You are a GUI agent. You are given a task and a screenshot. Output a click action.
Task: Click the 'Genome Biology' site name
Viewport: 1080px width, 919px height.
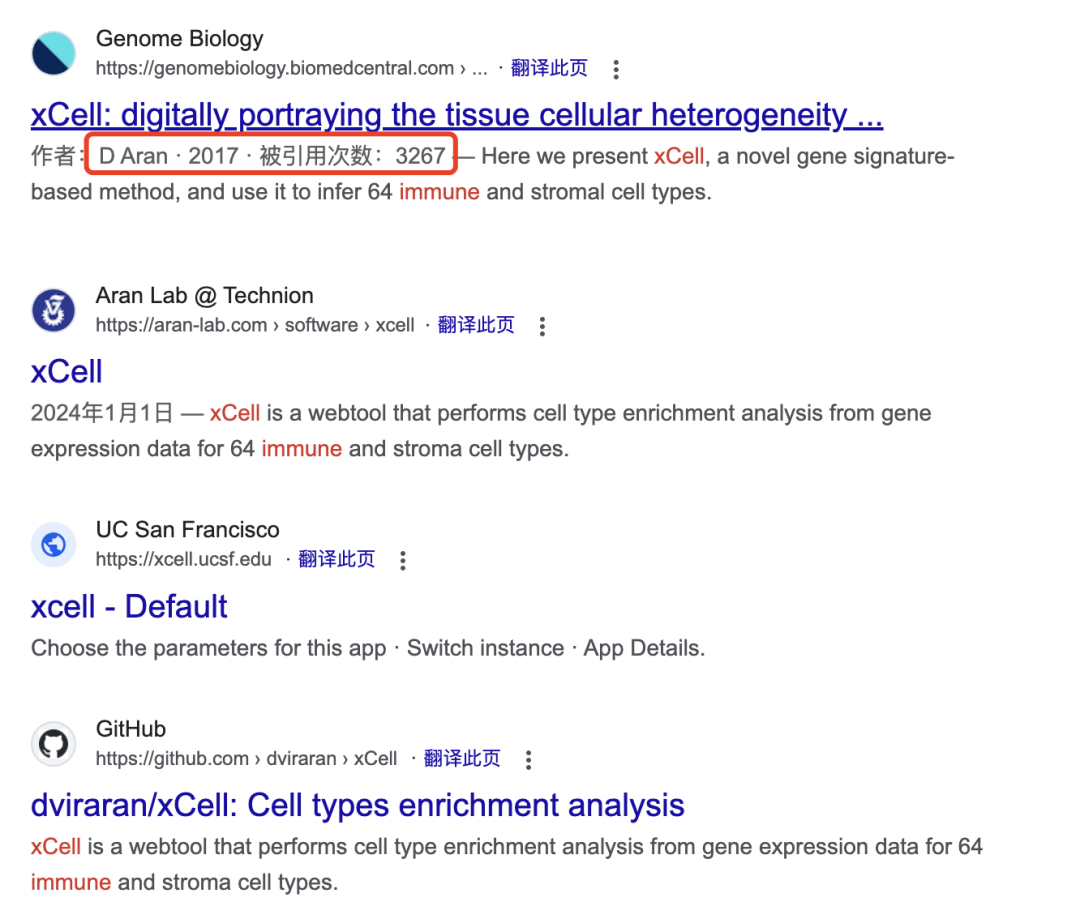tap(179, 39)
